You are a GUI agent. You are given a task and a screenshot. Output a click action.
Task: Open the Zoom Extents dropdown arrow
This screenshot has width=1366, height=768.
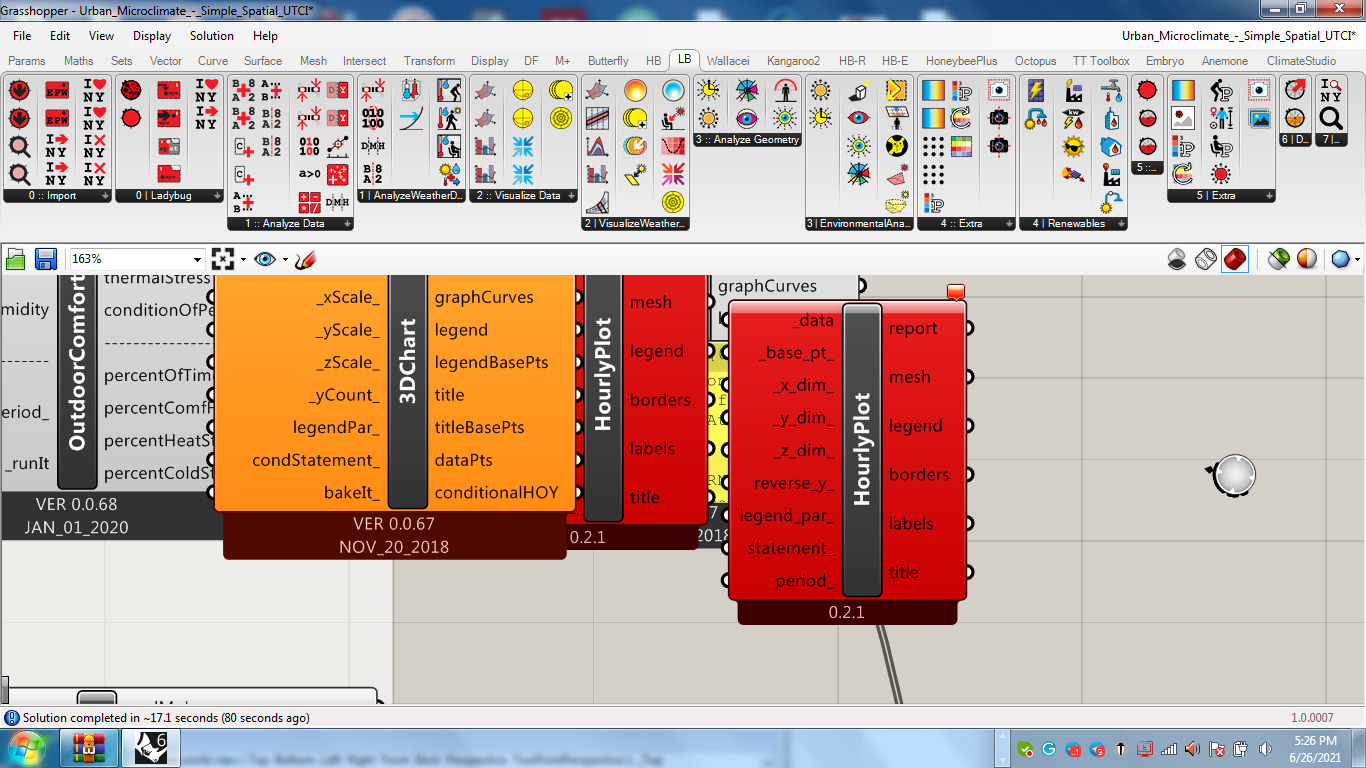point(243,260)
